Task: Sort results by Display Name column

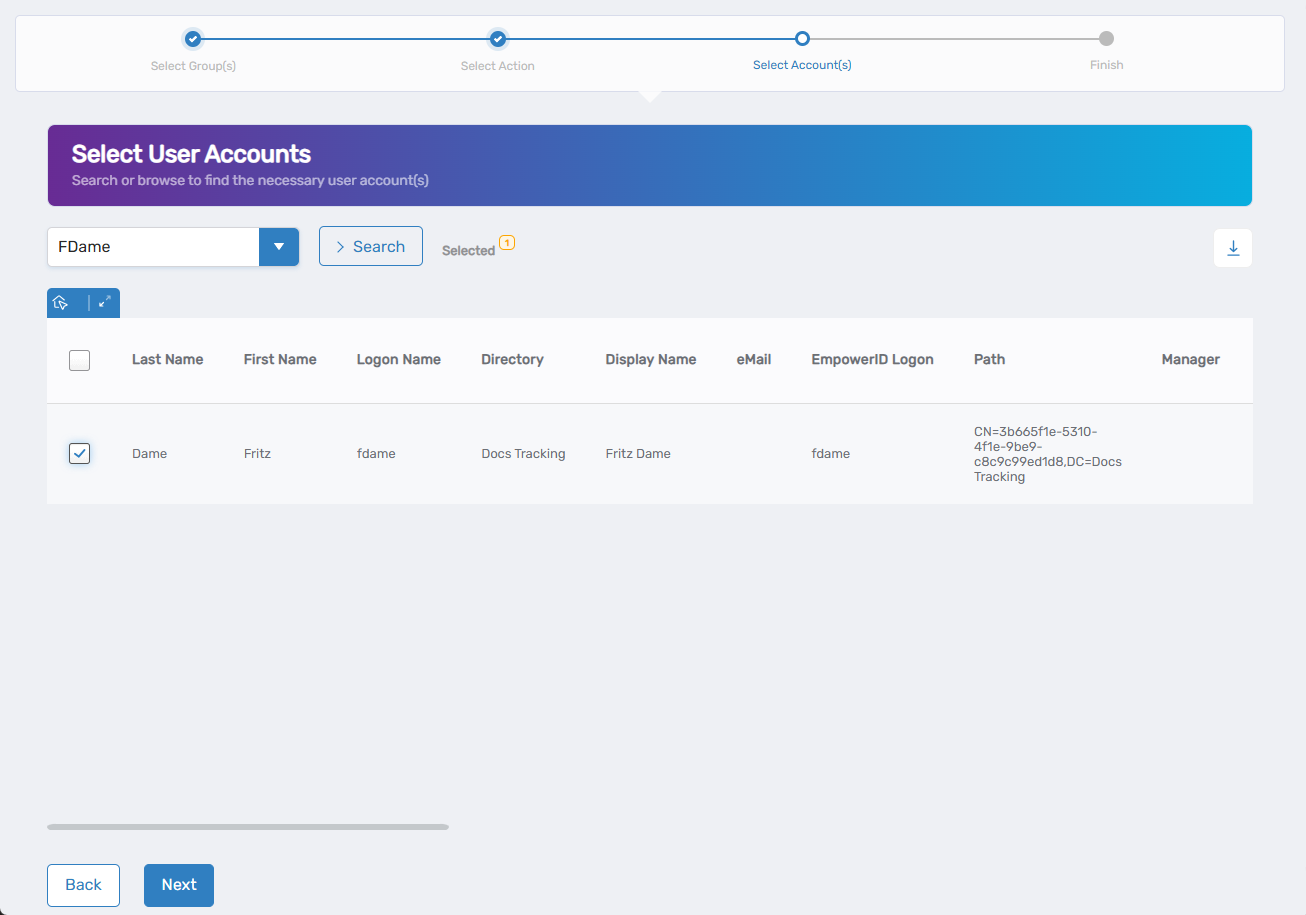Action: click(650, 359)
